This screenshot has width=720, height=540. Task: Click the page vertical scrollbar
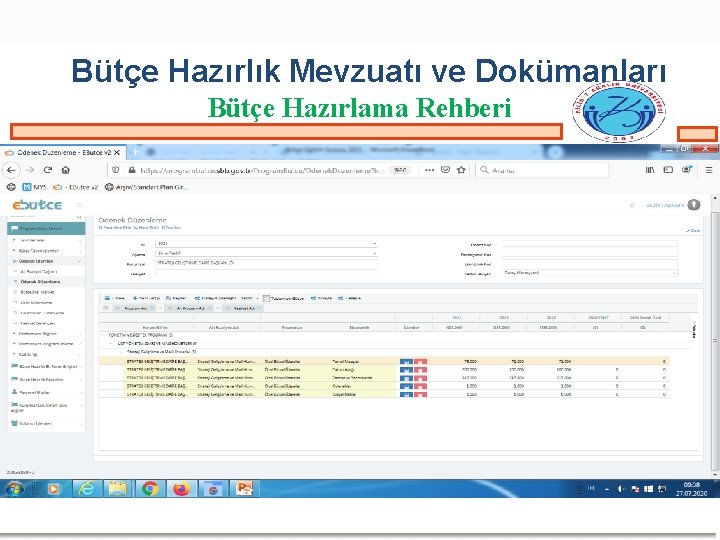pyautogui.click(x=714, y=341)
